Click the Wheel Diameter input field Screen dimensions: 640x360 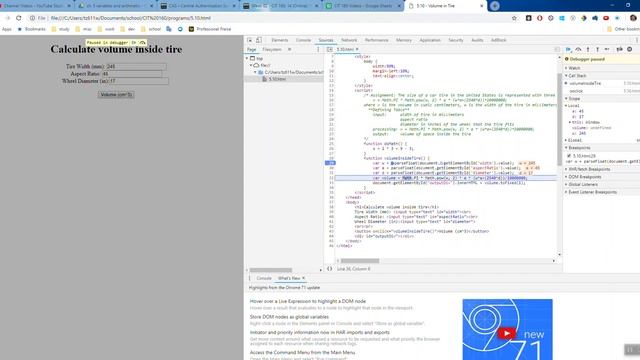pos(138,81)
